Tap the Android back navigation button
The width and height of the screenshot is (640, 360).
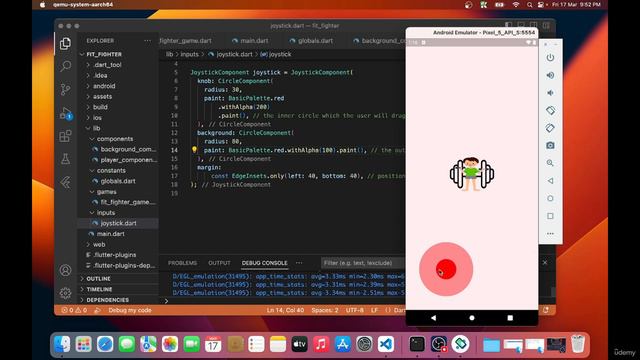pyautogui.click(x=433, y=318)
